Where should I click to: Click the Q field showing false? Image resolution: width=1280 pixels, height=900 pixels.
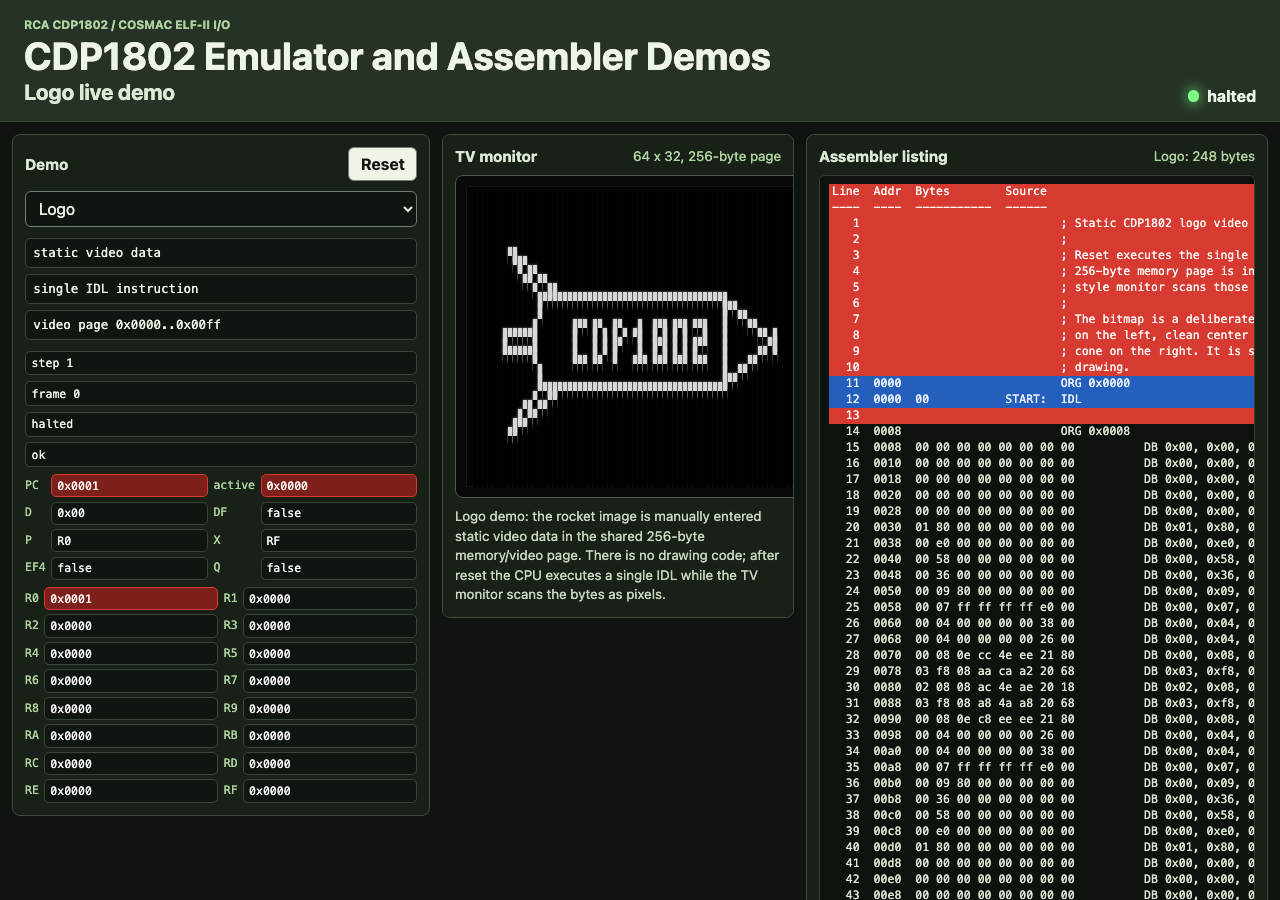coord(339,568)
